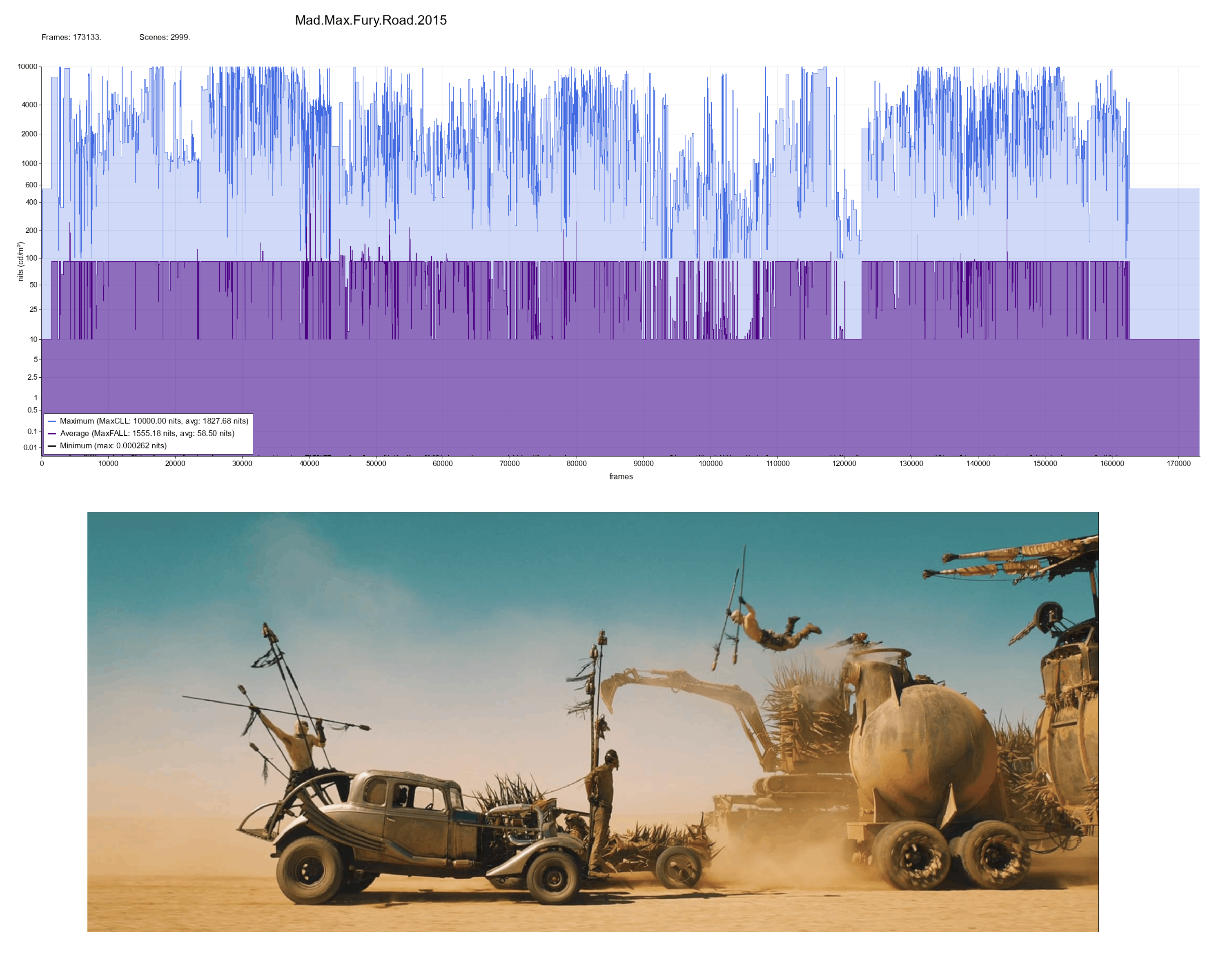Click the black Minimum legend line swatch
Screen dimensions: 1225x980
52,446
